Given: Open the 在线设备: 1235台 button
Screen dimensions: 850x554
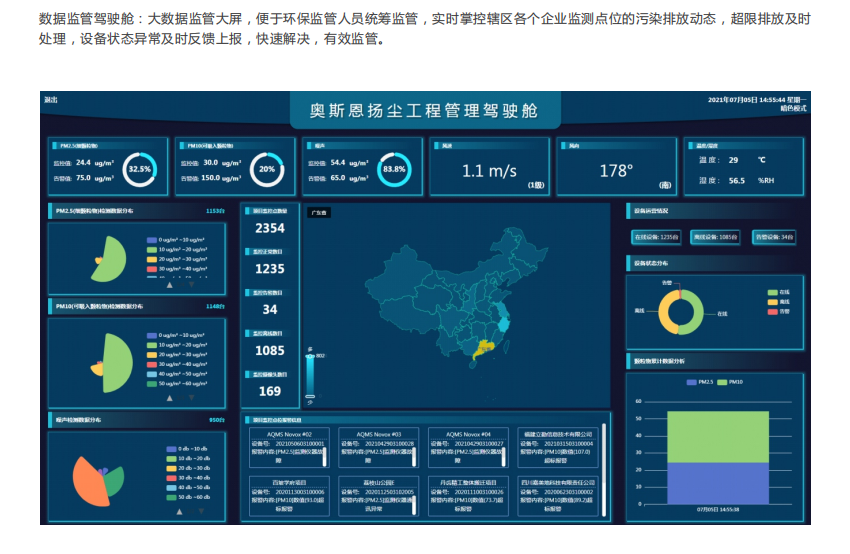Looking at the screenshot, I should coord(656,237).
